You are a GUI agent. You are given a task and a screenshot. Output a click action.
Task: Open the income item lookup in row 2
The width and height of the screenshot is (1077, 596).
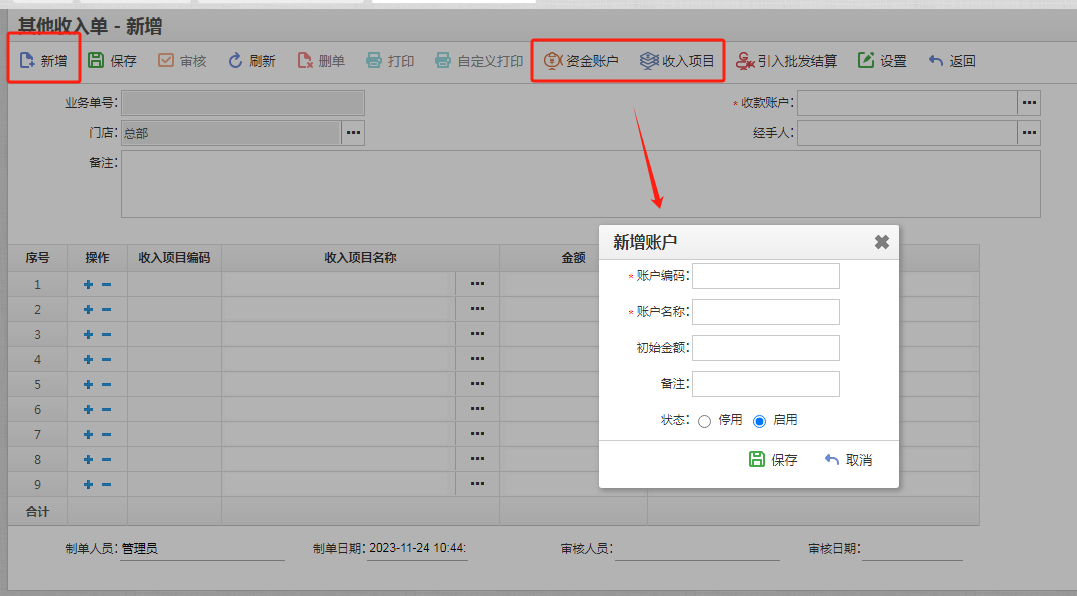tap(477, 309)
